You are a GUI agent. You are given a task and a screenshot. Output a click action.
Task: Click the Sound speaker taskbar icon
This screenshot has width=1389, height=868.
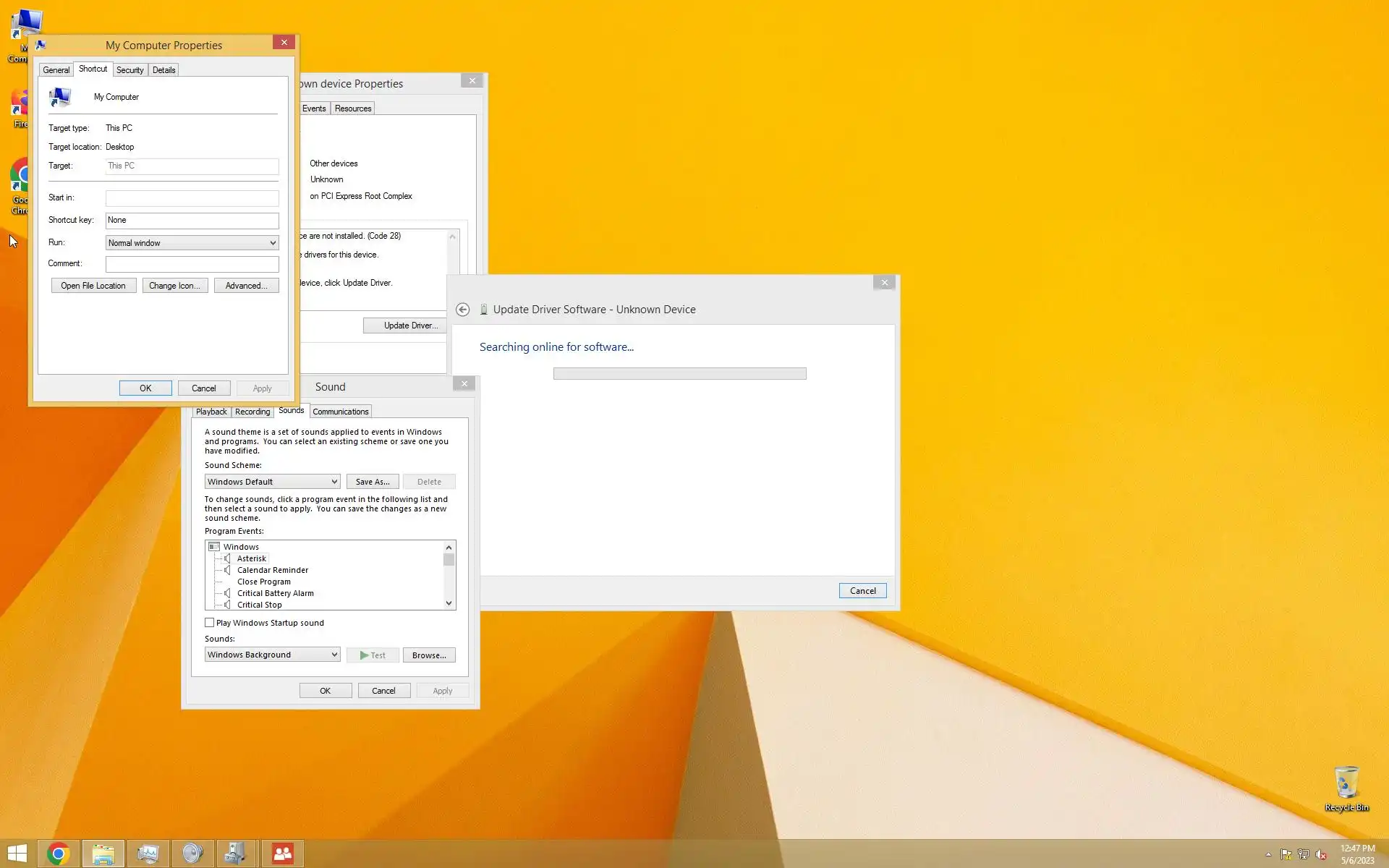click(192, 854)
